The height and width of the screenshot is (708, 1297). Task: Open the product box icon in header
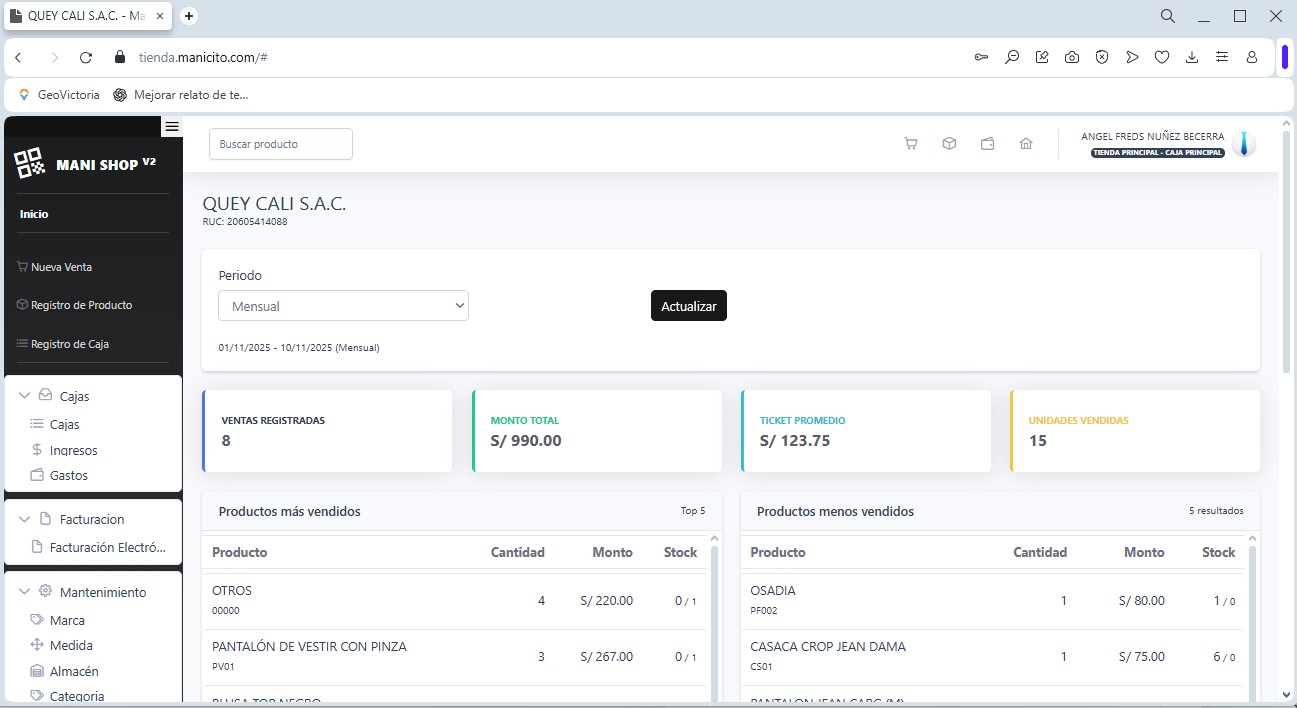(x=949, y=144)
